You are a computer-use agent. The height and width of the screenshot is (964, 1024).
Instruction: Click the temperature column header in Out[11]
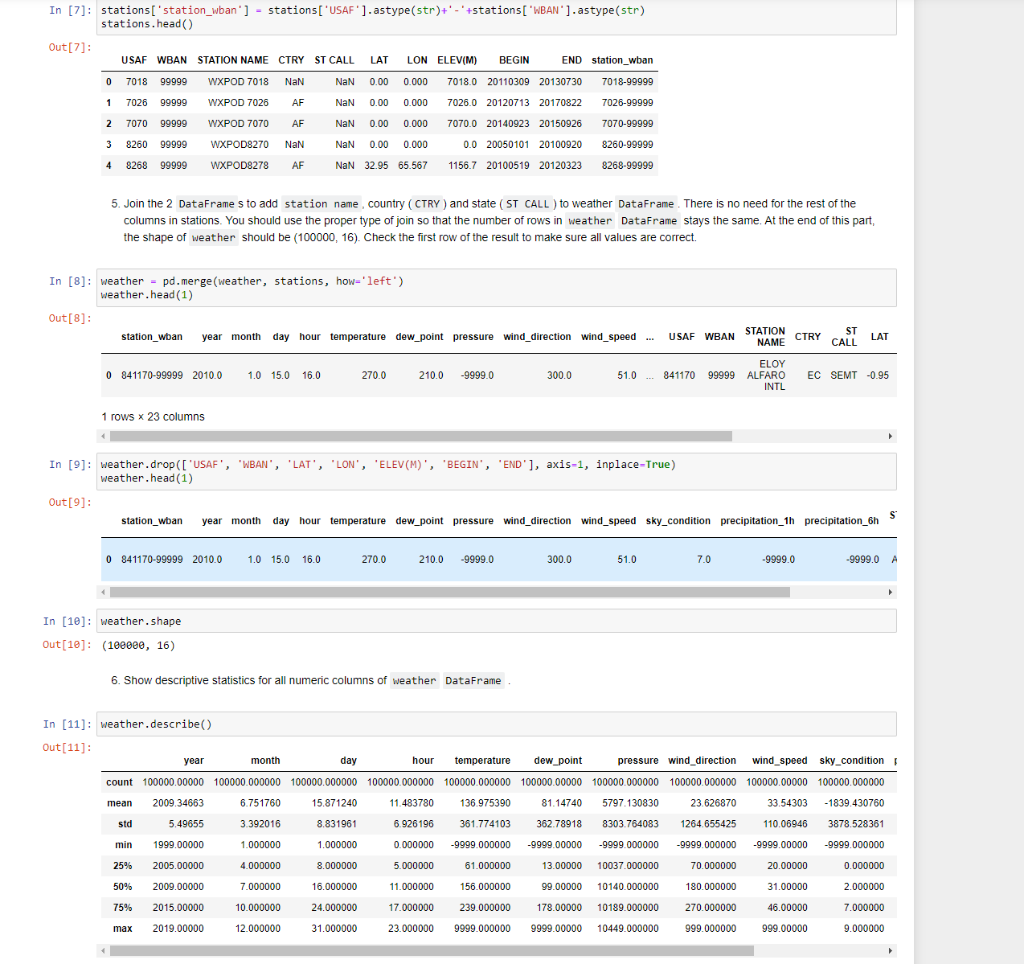pyautogui.click(x=481, y=760)
